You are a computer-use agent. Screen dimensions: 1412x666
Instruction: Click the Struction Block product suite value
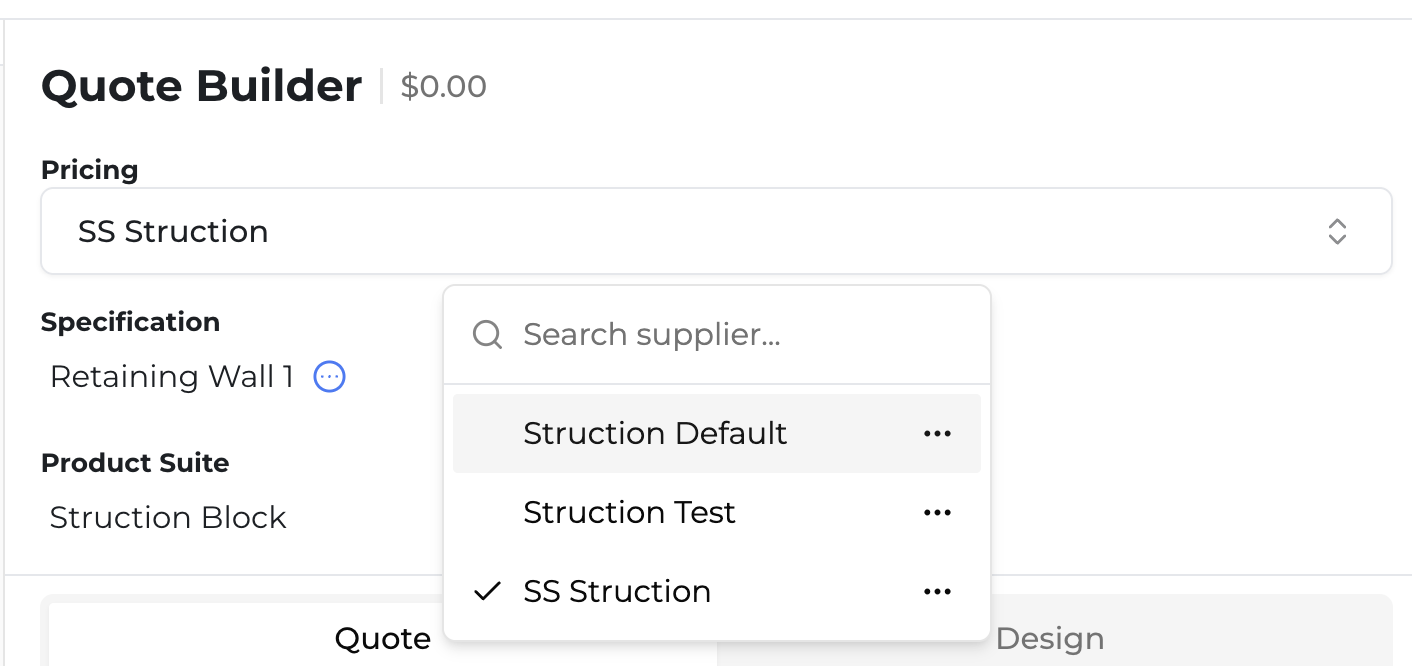[x=168, y=517]
